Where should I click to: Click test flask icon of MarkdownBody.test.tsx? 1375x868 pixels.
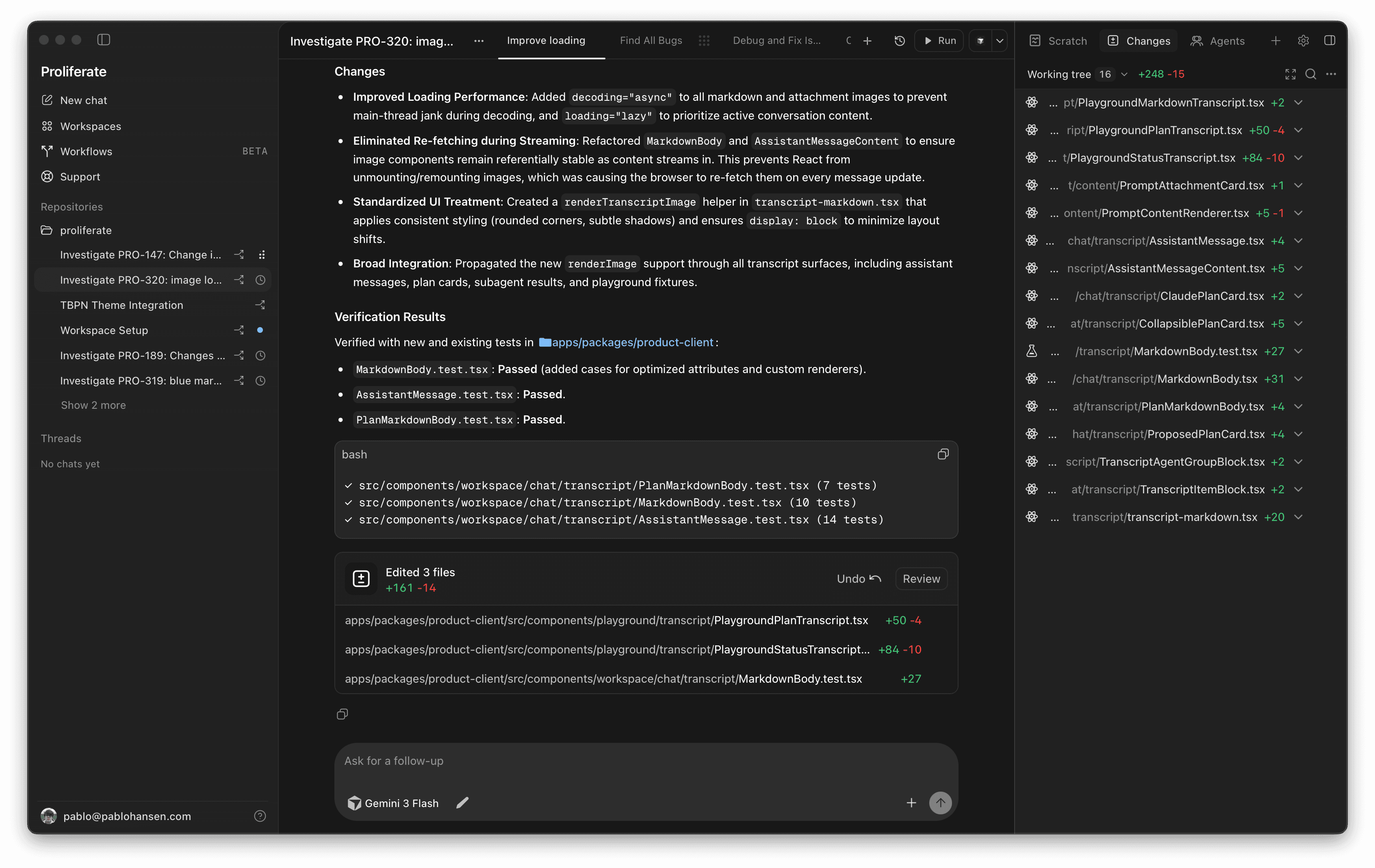pyautogui.click(x=1032, y=351)
